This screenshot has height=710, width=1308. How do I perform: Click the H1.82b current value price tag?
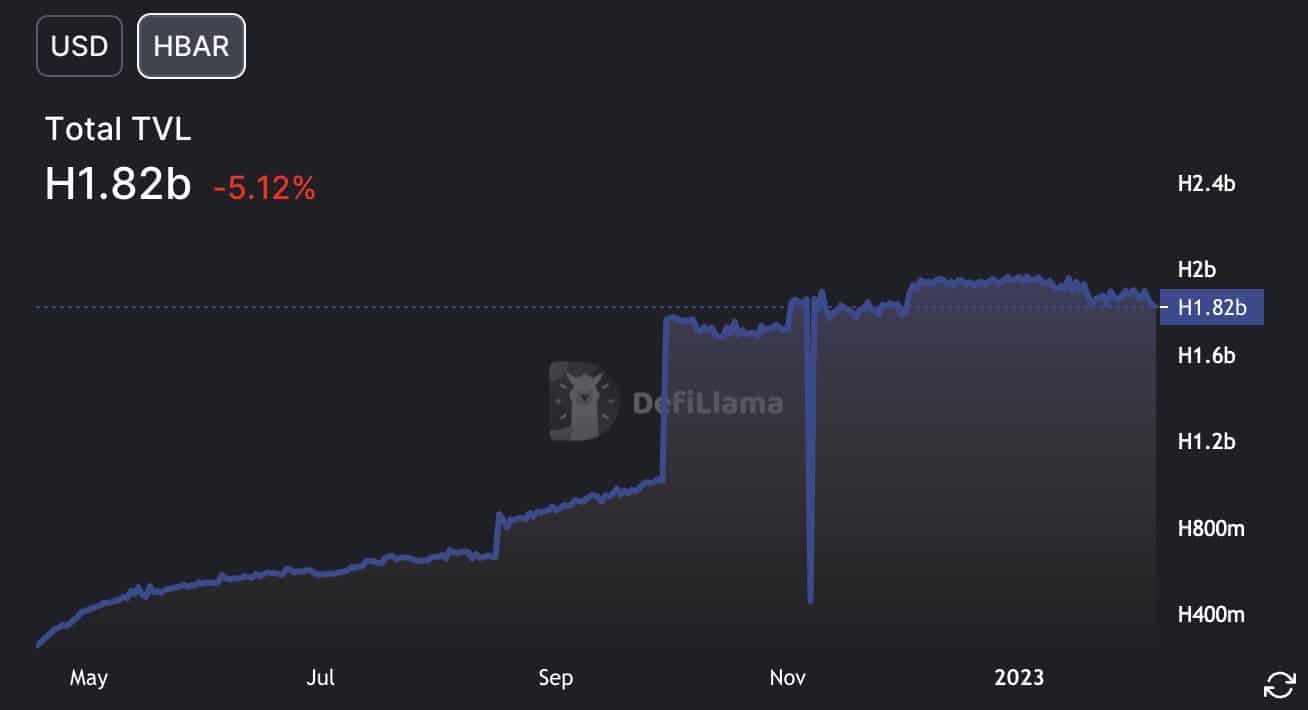(x=1212, y=307)
